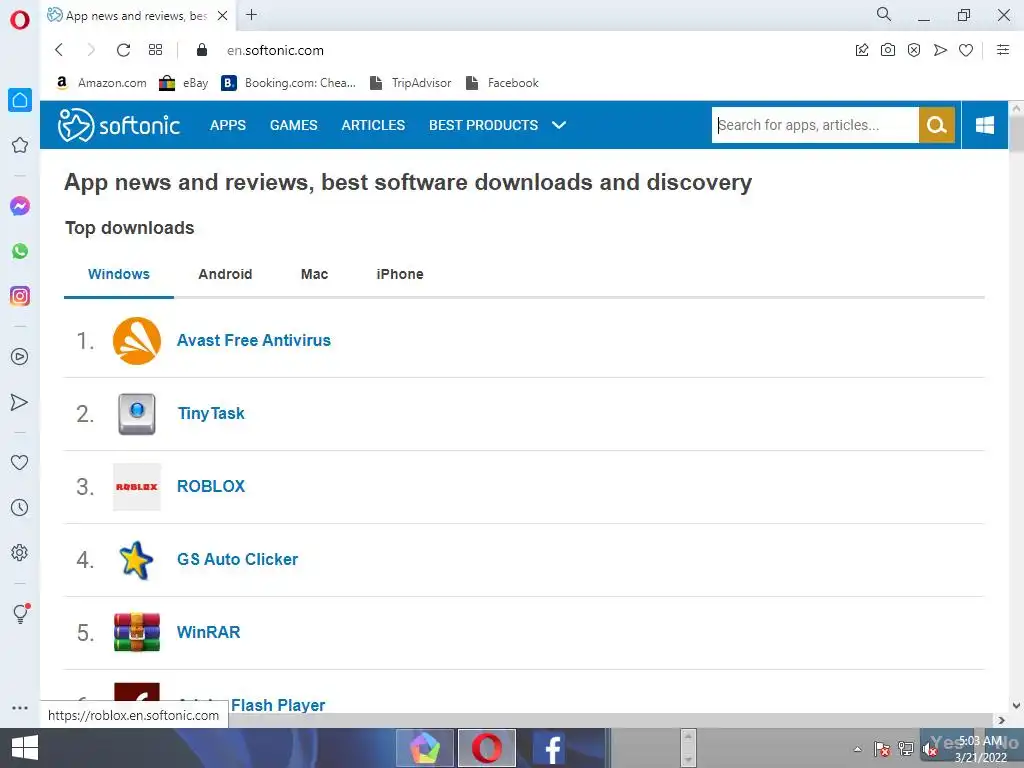1024x768 pixels.
Task: Click the Opera taskbar icon
Action: coord(487,748)
